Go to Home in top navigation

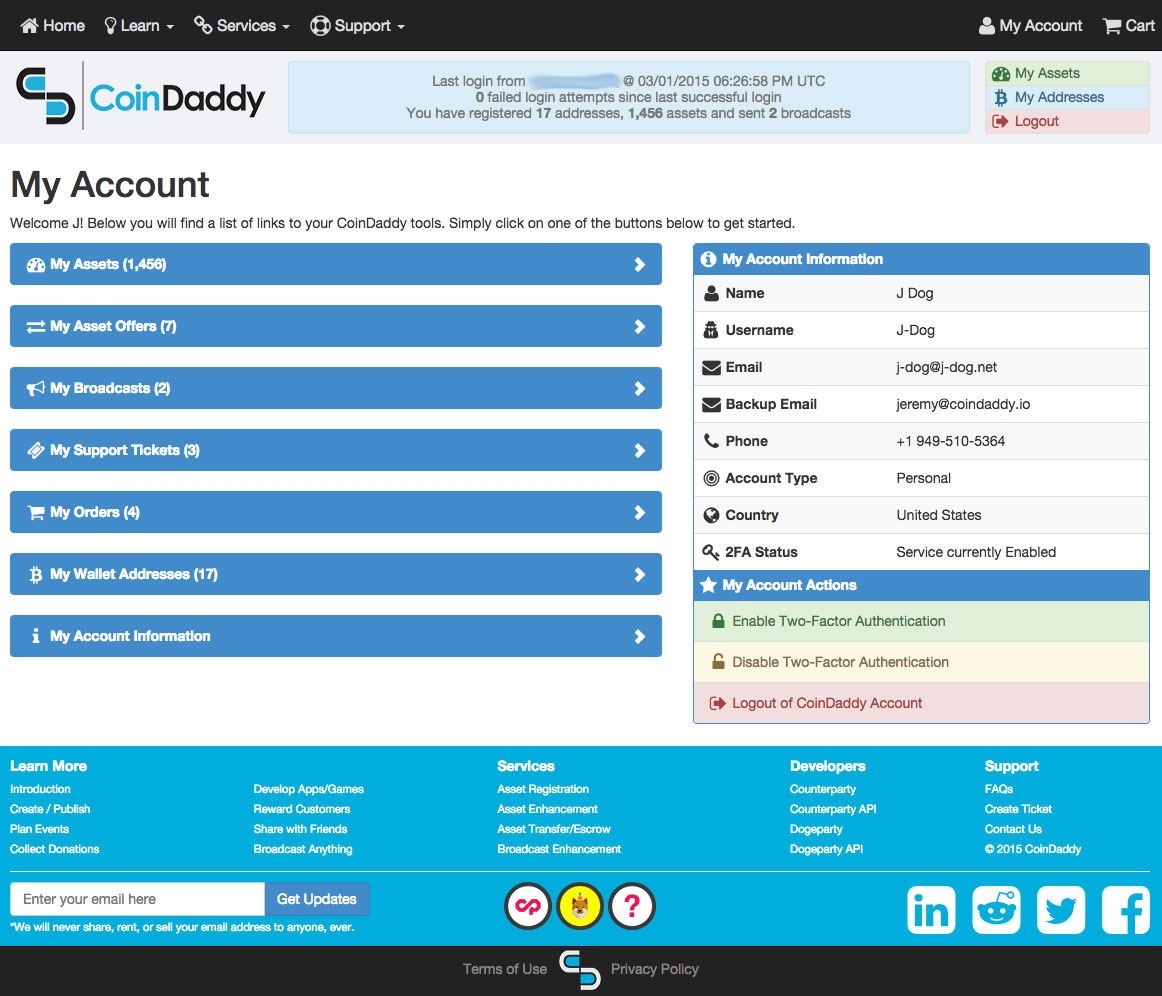53,26
